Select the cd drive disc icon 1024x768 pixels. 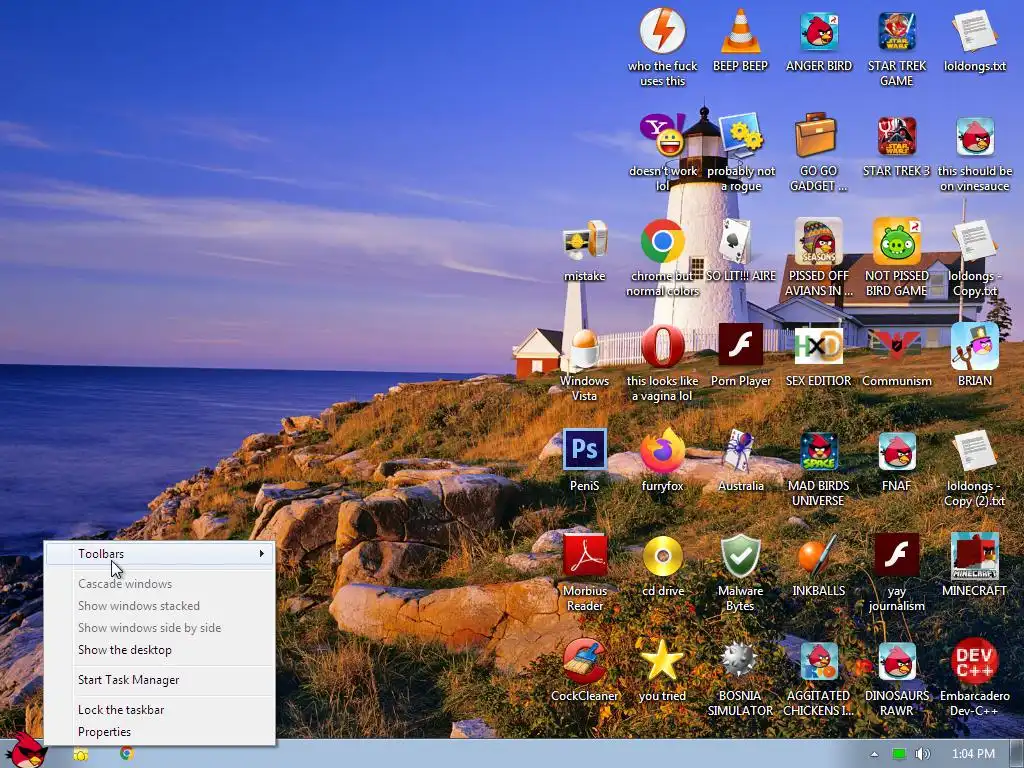point(662,556)
